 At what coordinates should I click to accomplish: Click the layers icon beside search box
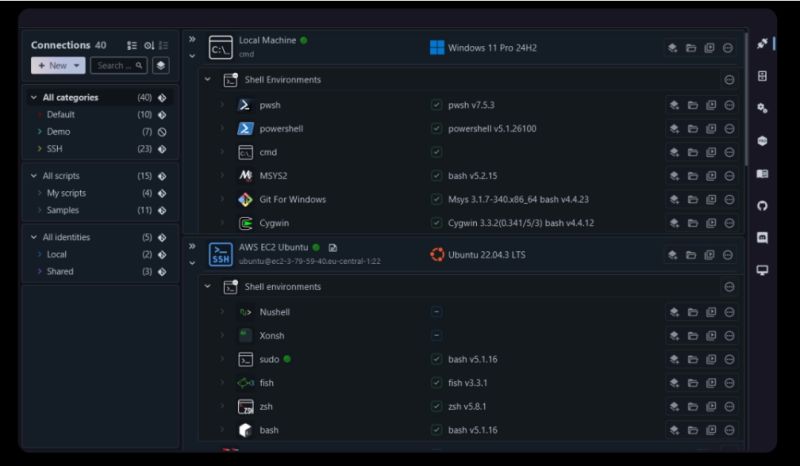[x=161, y=65]
